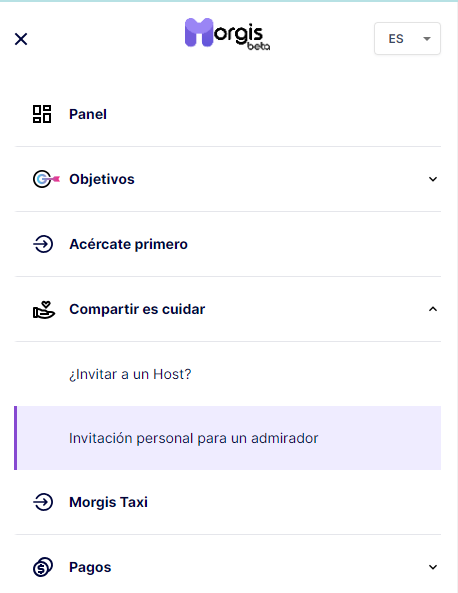Click the Morgis Taxi arrow-circle icon

(x=43, y=502)
